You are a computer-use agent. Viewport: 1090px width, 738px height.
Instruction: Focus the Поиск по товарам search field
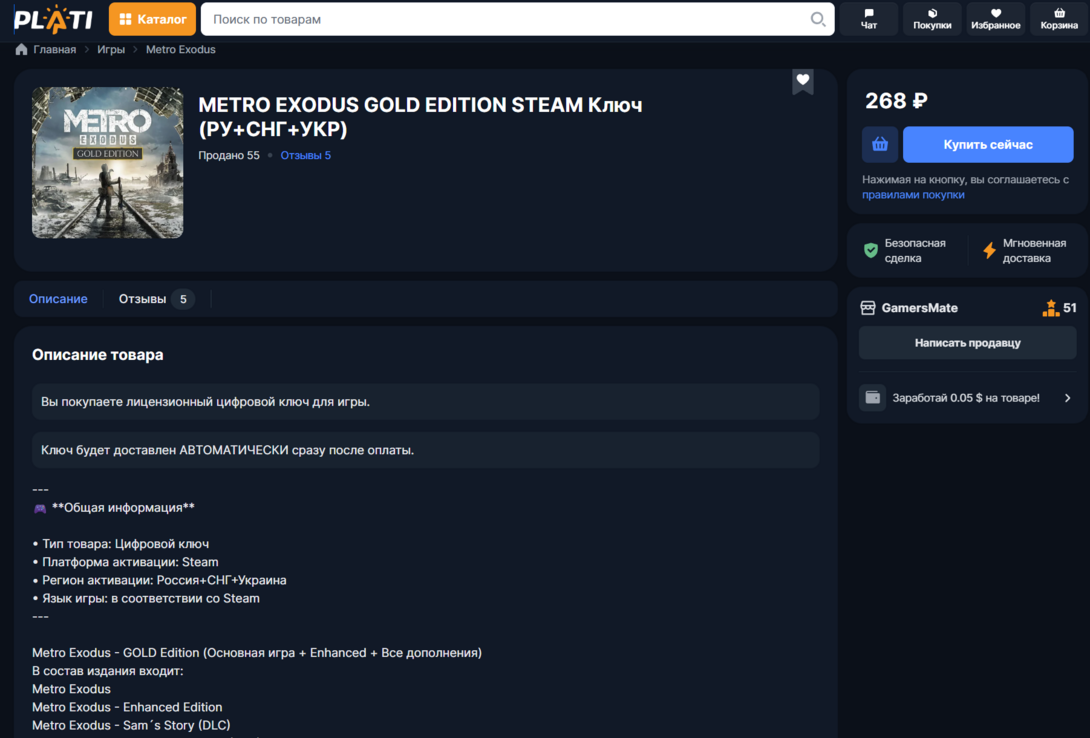500,19
